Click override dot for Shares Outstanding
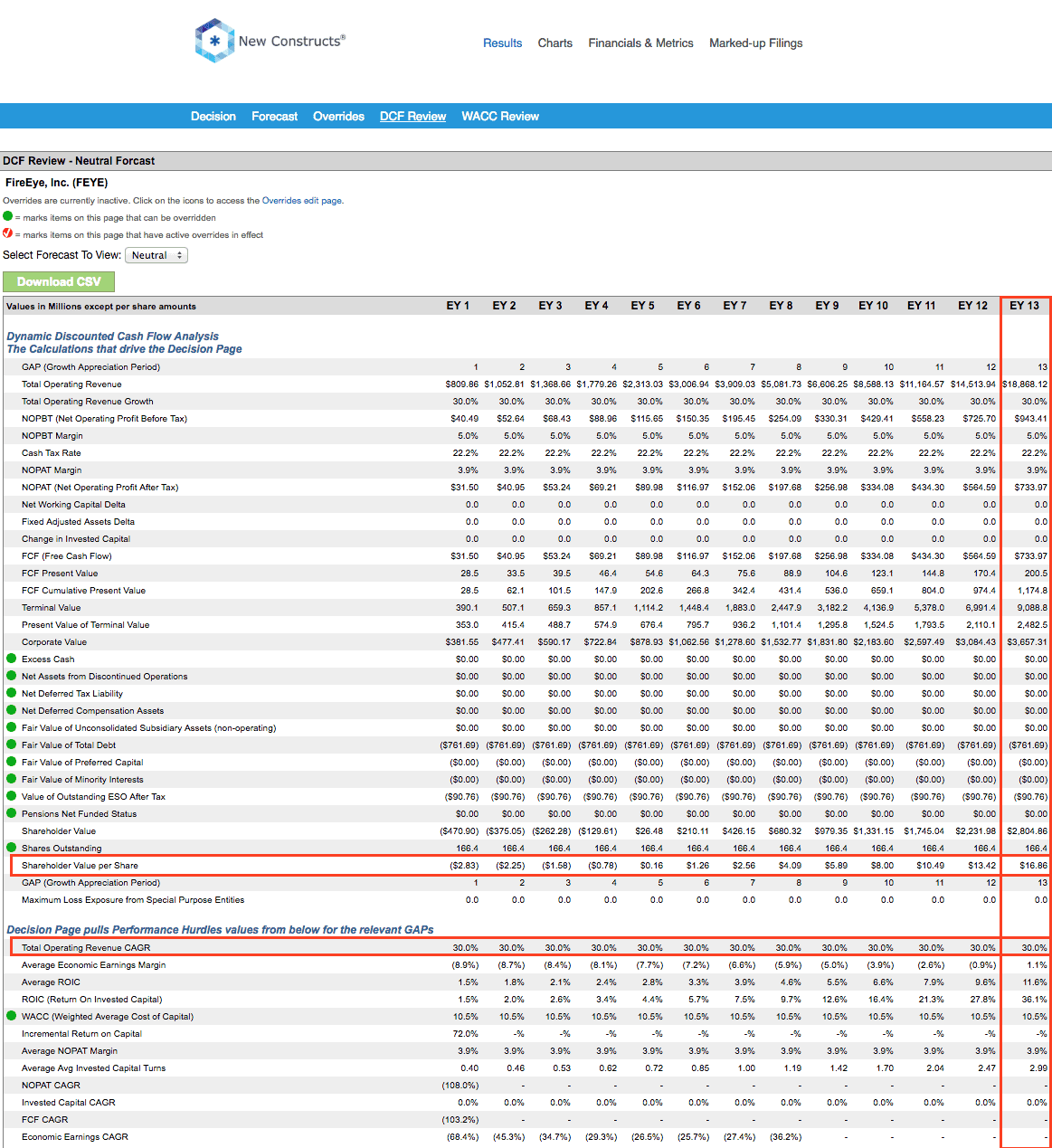The height and width of the screenshot is (1148, 1052). tap(12, 848)
